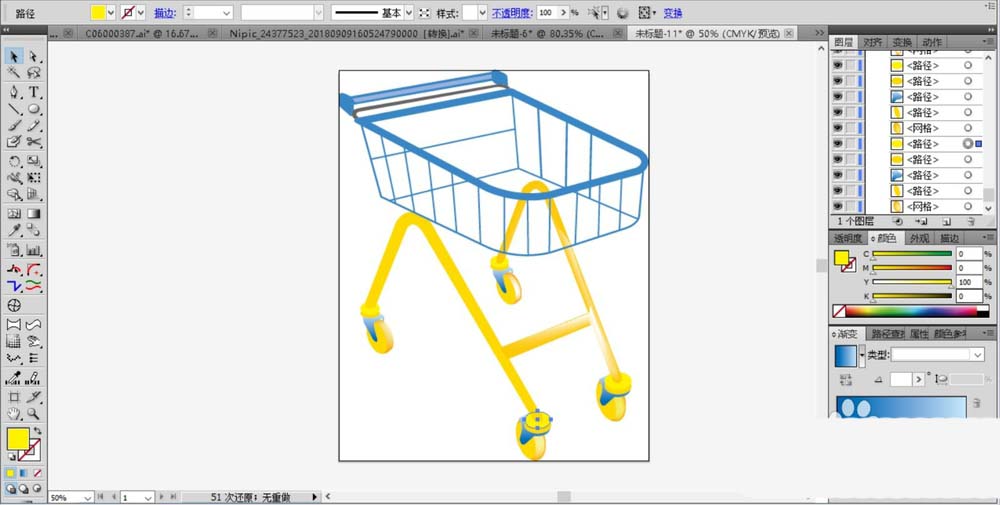Click the Y yellow slider track
Screen dimensions: 1000x505
912,282
